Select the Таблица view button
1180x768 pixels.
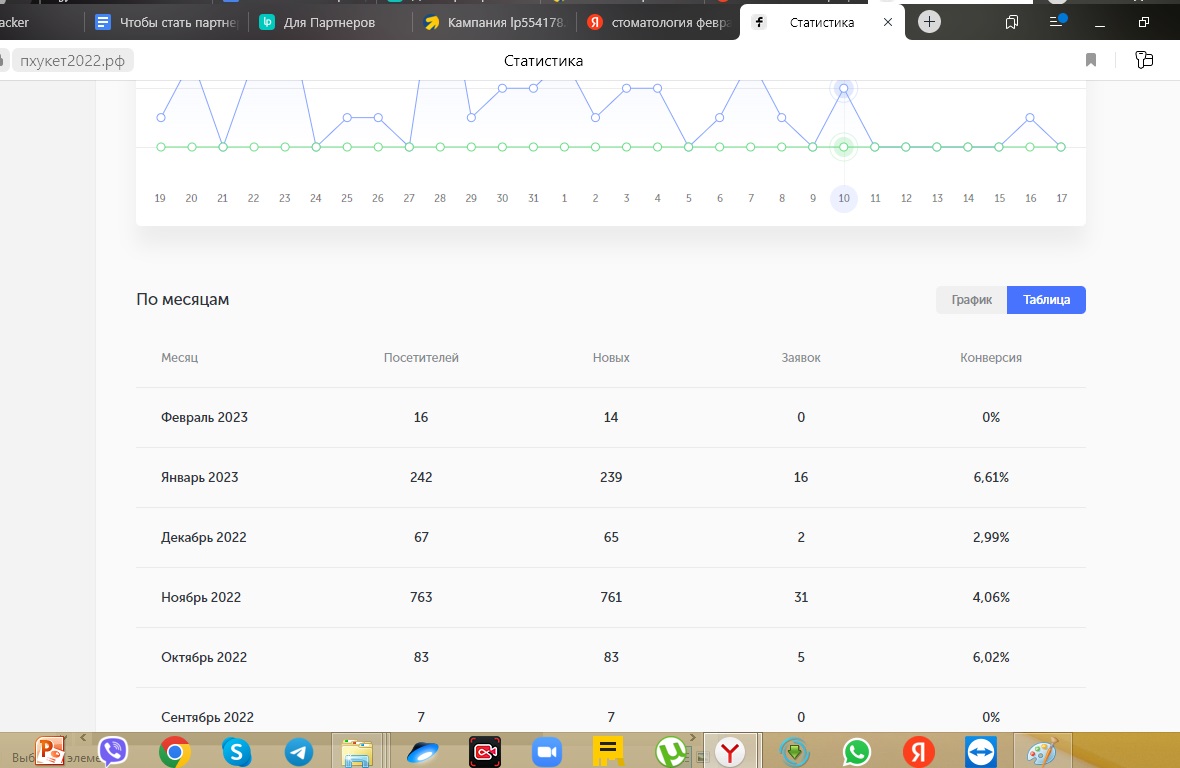[1046, 300]
